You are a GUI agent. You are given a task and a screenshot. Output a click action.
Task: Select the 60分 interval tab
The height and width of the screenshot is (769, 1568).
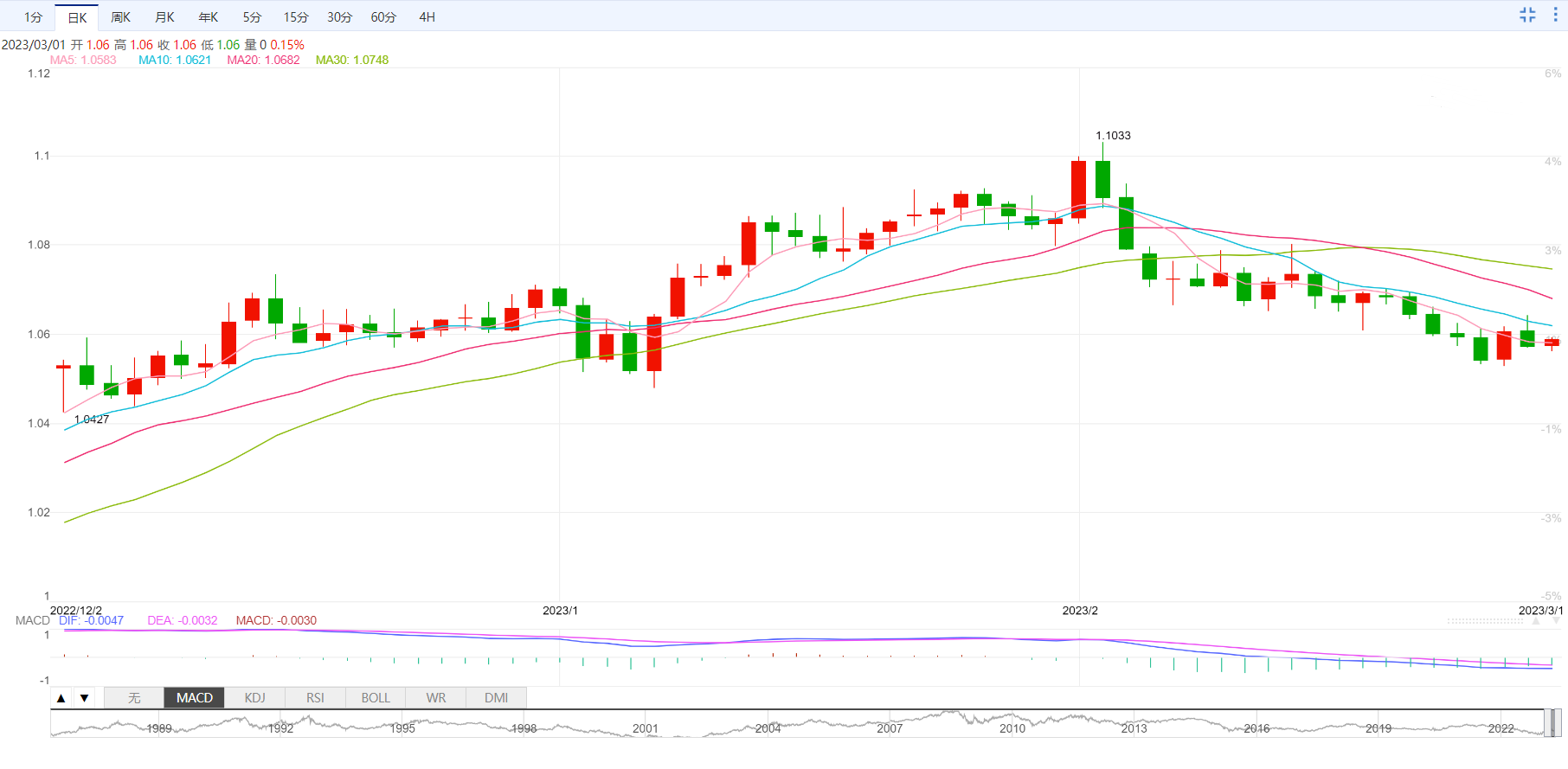click(383, 17)
